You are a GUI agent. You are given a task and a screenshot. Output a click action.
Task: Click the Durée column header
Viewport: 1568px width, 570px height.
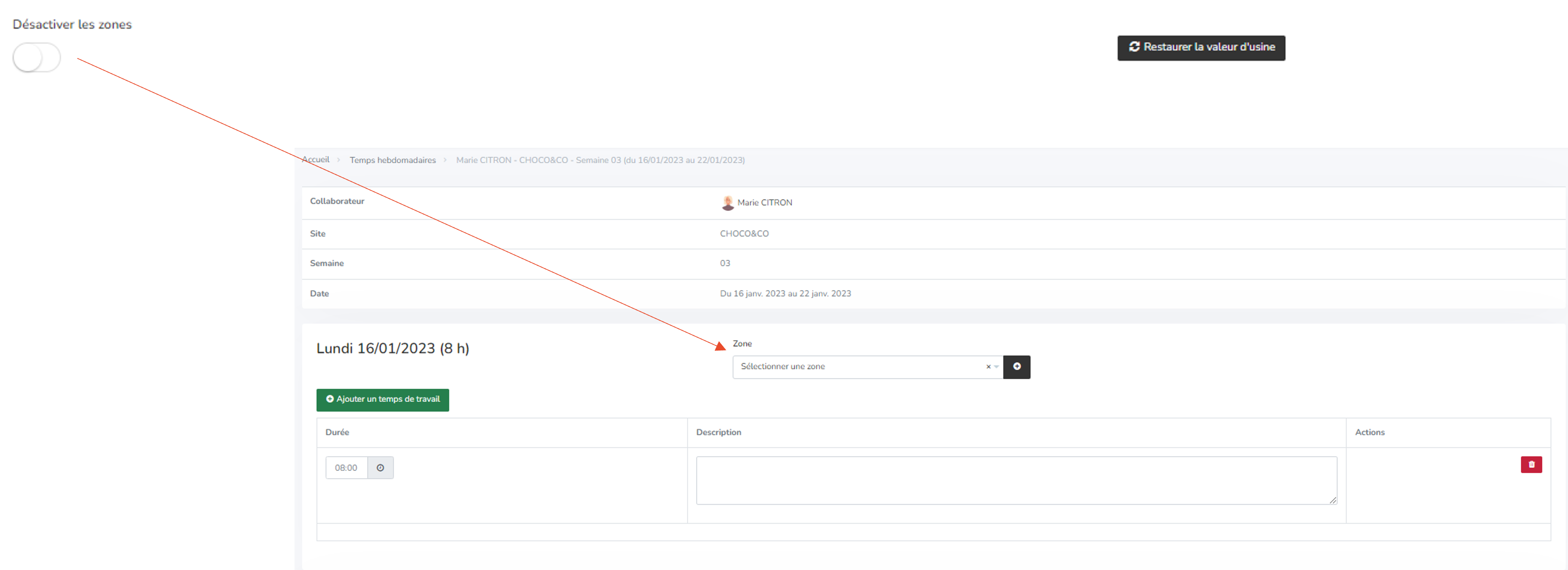(x=337, y=432)
